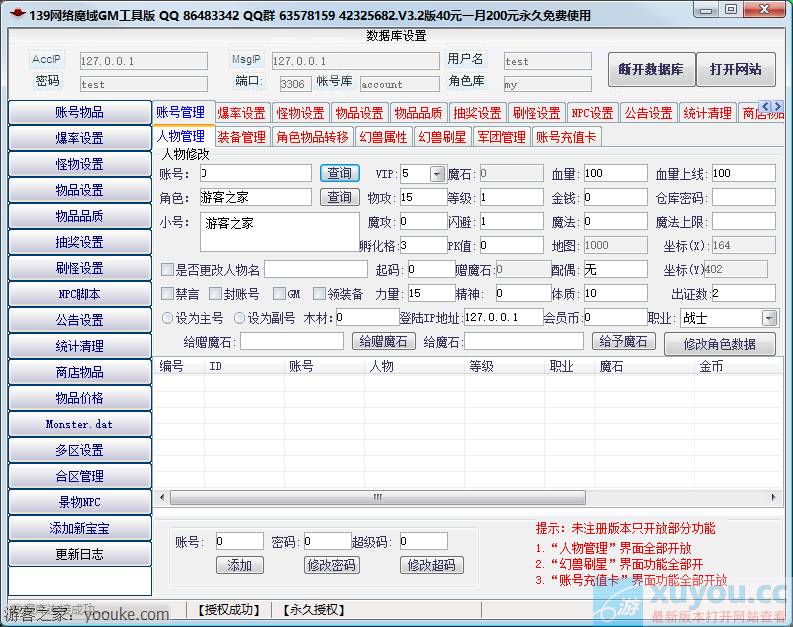Click the 修改角色数据 button

(719, 343)
